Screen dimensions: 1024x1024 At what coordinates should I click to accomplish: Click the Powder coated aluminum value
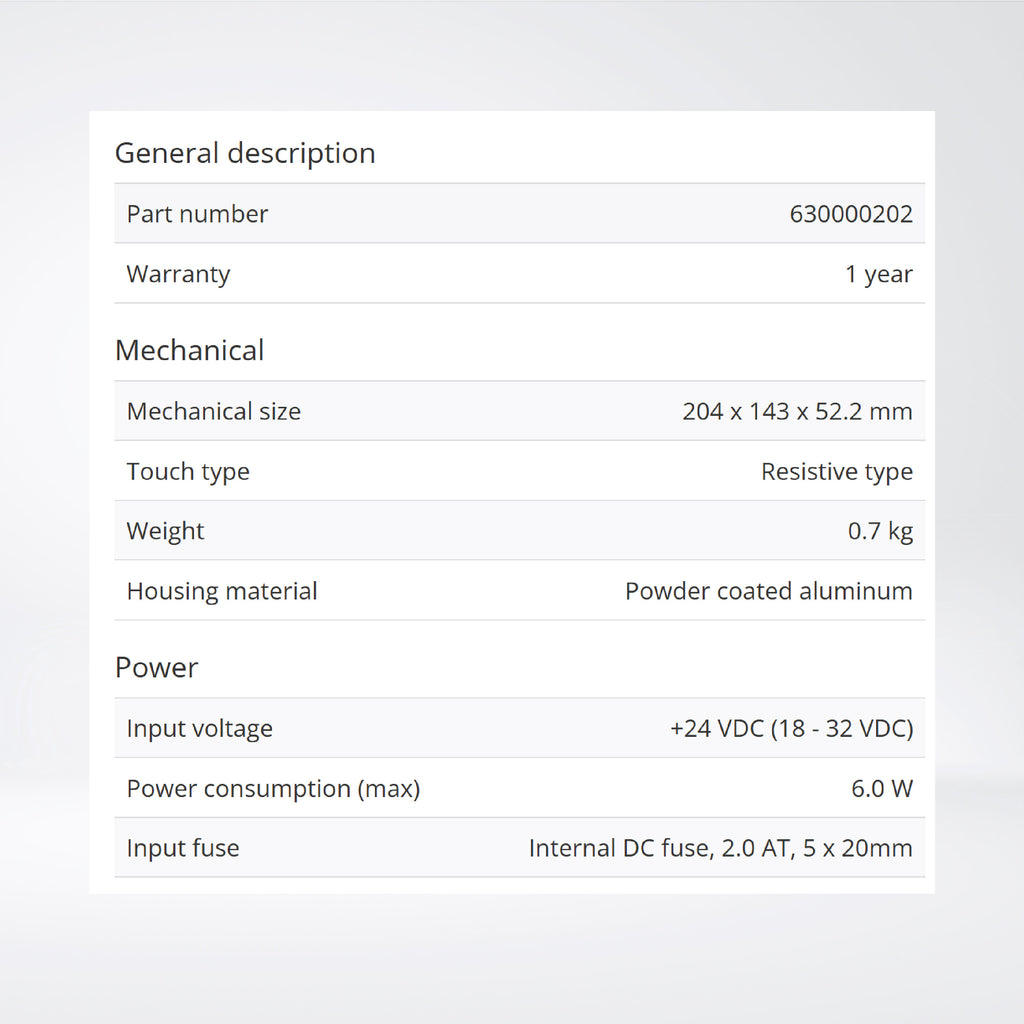pyautogui.click(x=768, y=591)
